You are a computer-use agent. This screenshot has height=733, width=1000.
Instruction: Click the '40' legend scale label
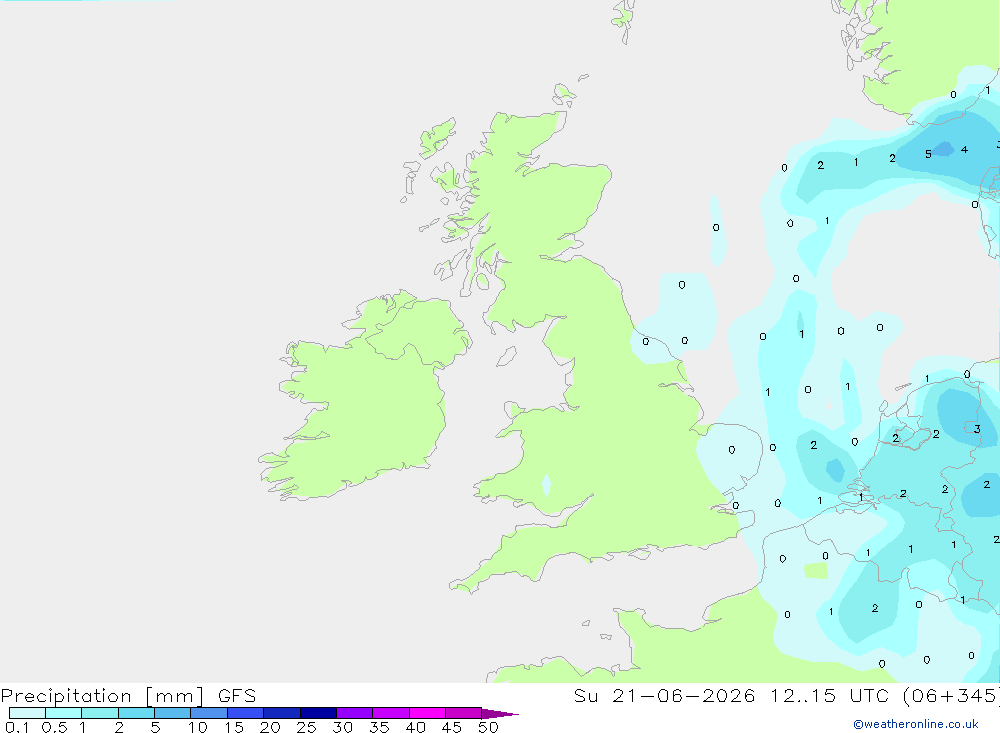pyautogui.click(x=415, y=727)
